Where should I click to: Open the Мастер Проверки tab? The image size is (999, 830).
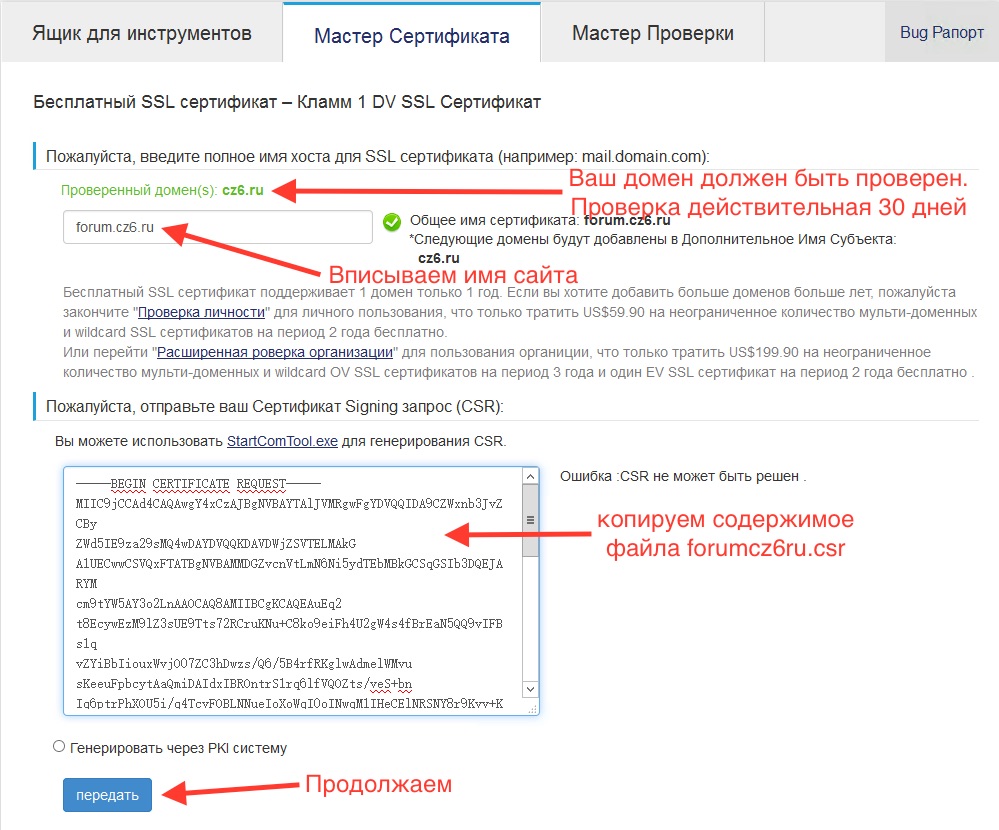tap(652, 33)
